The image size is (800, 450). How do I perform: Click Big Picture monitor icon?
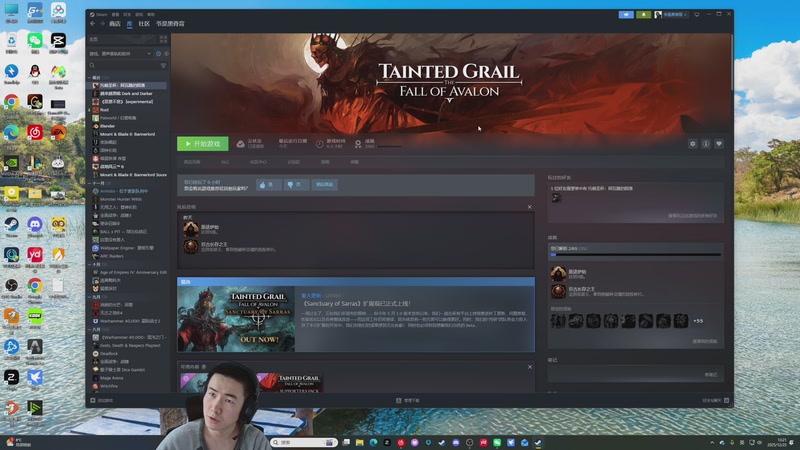697,14
